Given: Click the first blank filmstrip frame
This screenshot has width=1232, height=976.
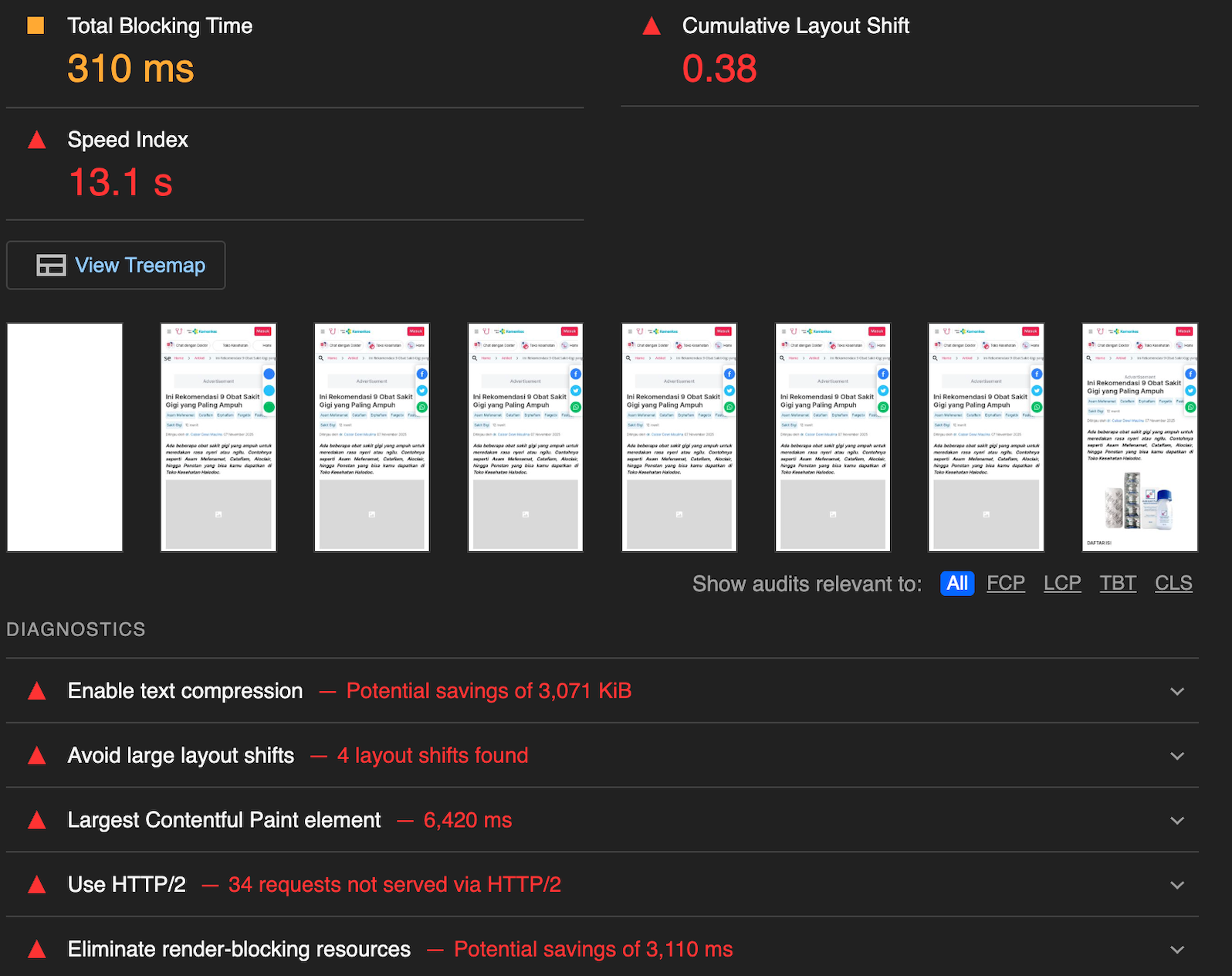Looking at the screenshot, I should point(65,437).
